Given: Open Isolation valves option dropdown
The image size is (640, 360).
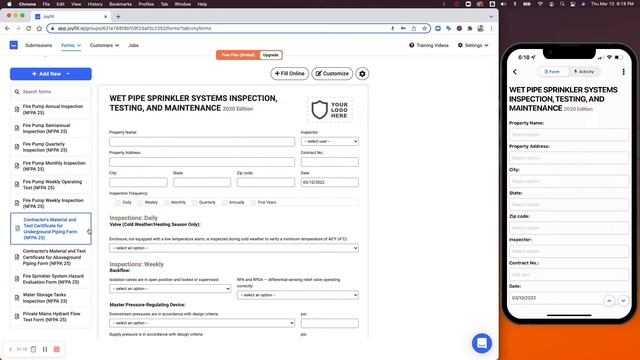Looking at the screenshot, I should pos(170,289).
